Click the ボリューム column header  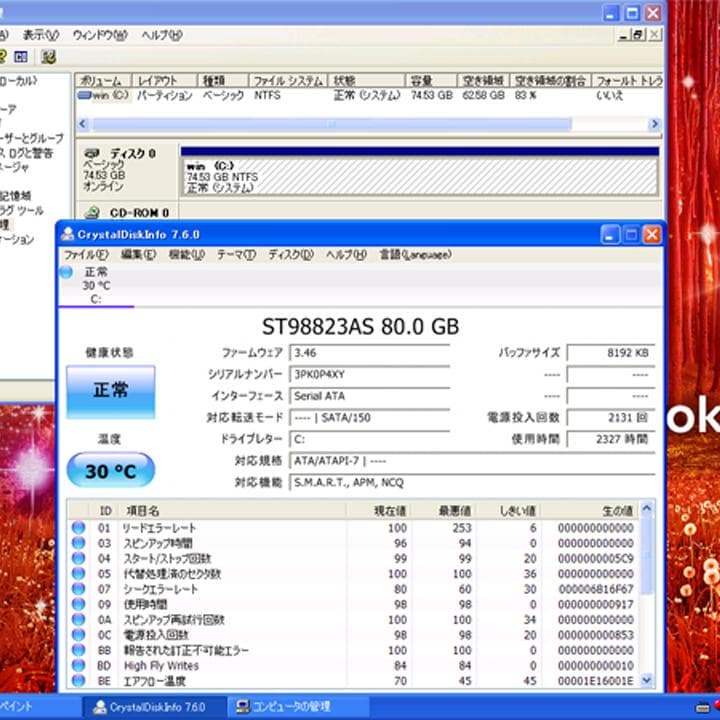103,81
